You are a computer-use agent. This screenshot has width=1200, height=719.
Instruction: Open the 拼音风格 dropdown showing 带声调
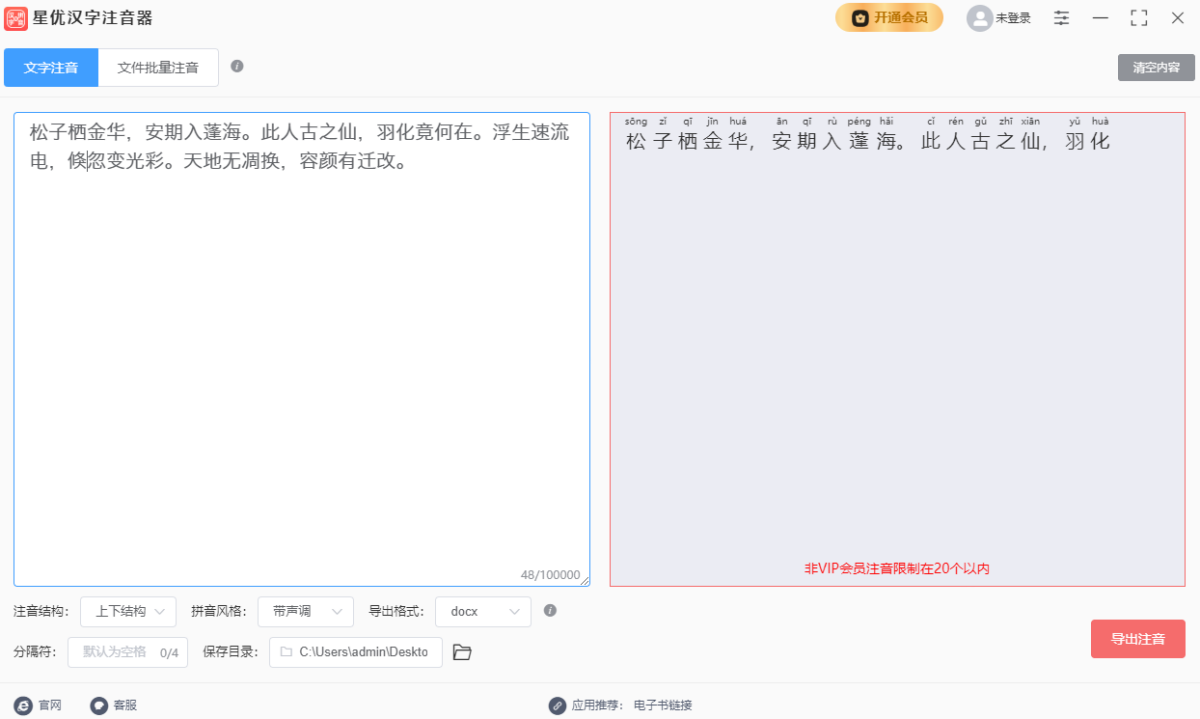click(305, 611)
